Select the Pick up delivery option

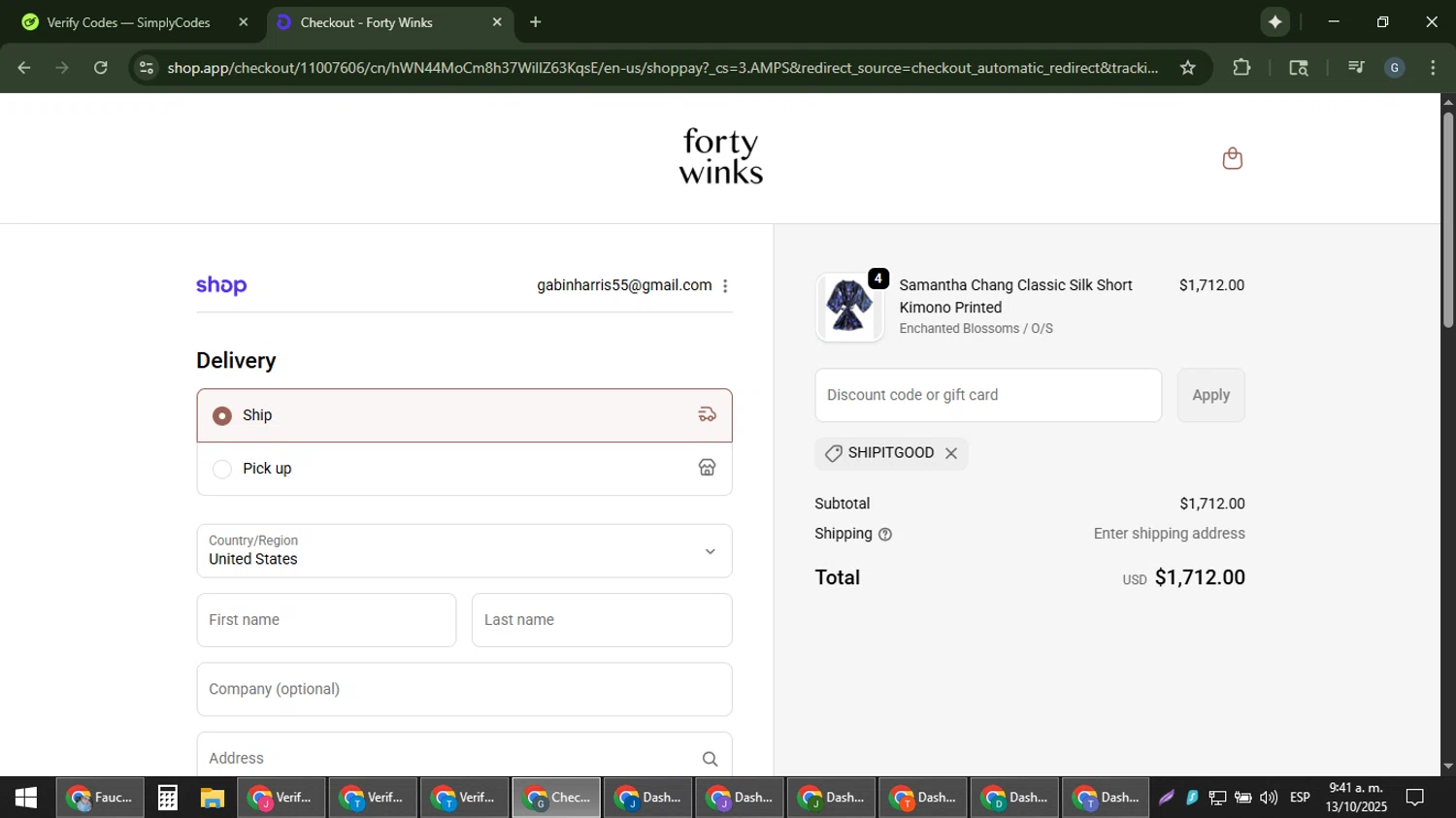464,469
